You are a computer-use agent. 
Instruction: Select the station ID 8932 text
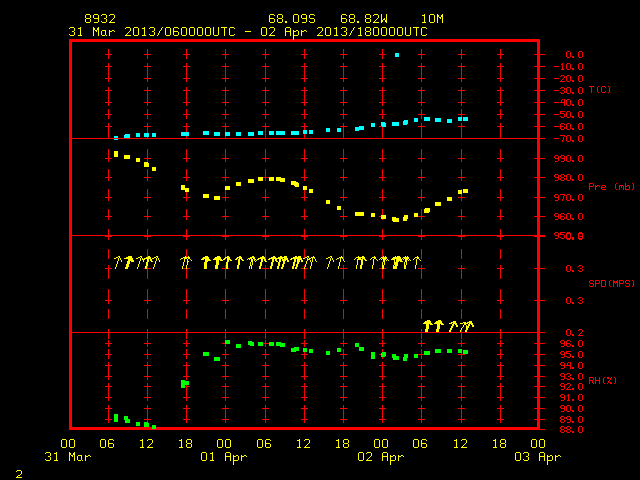[100, 19]
